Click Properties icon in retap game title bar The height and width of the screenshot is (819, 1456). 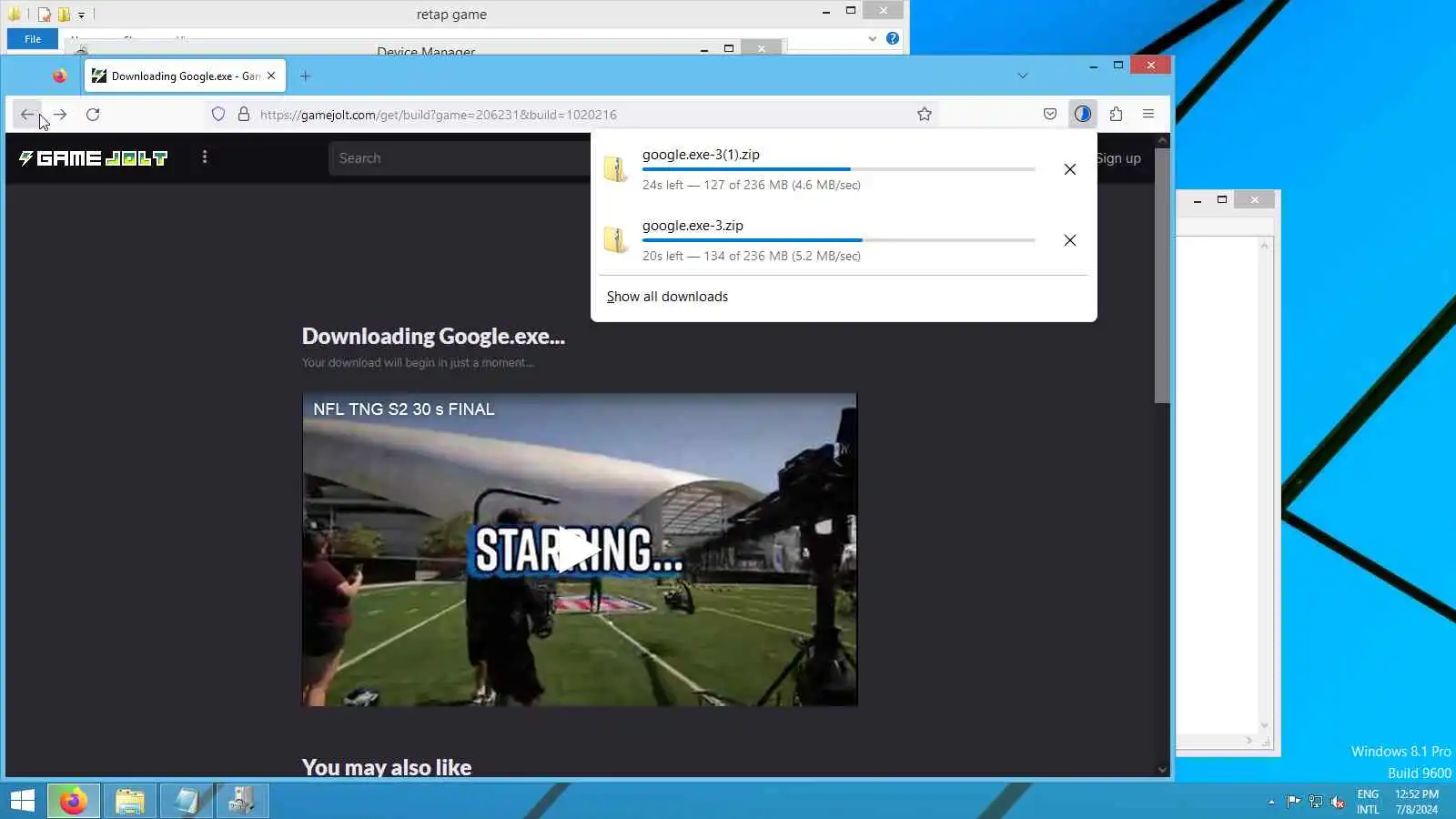[x=44, y=15]
